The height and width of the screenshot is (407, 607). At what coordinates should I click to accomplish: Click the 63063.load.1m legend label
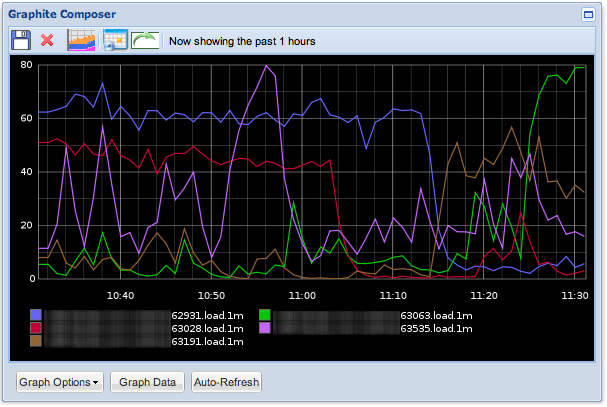[436, 315]
